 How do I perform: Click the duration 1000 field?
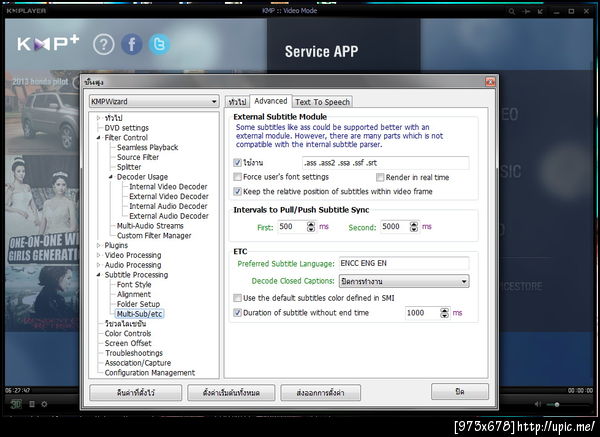point(422,313)
